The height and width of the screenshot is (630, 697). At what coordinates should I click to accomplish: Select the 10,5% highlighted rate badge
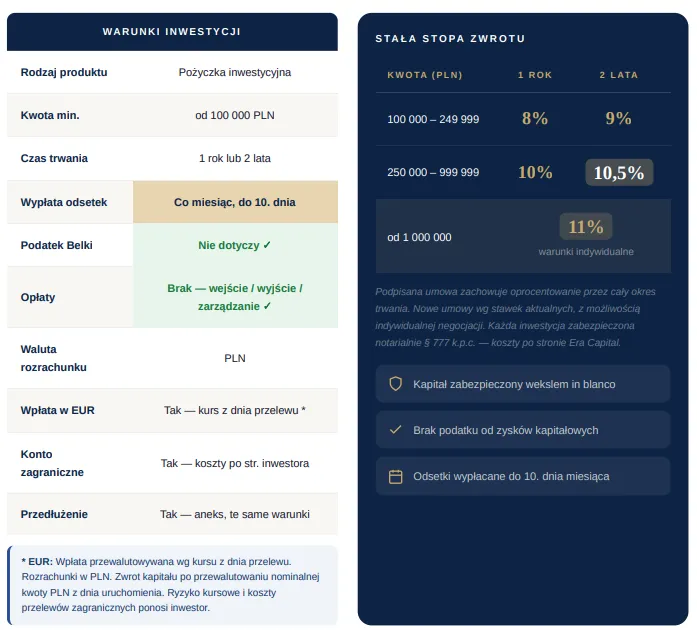point(619,173)
